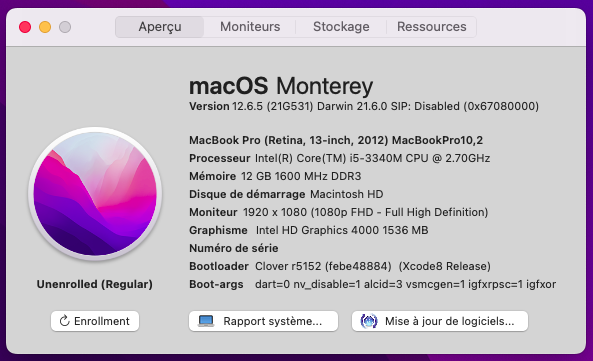Click the greyed-out zoom window button

click(x=65, y=27)
